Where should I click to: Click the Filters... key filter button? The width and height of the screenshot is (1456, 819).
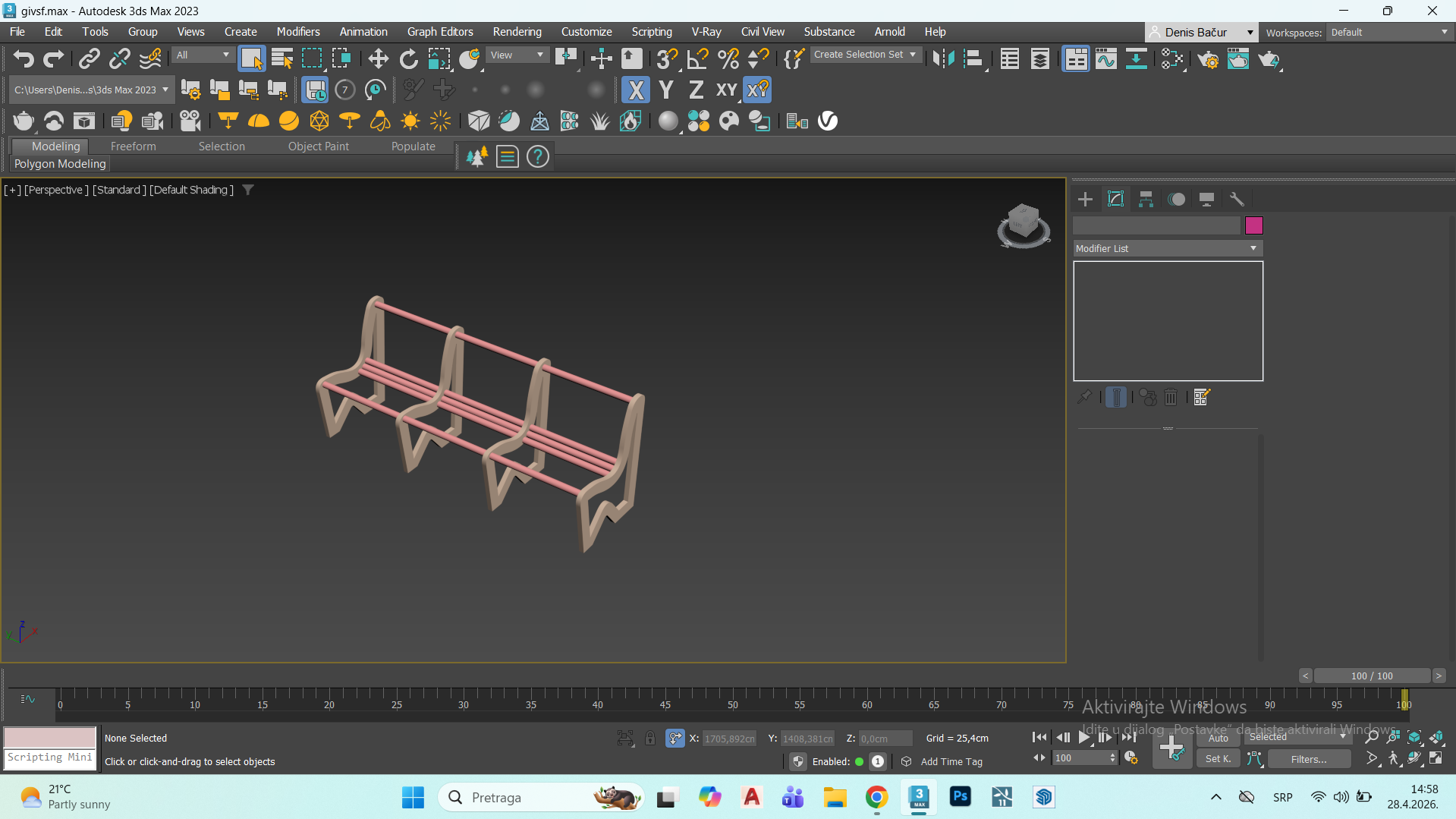tap(1309, 758)
